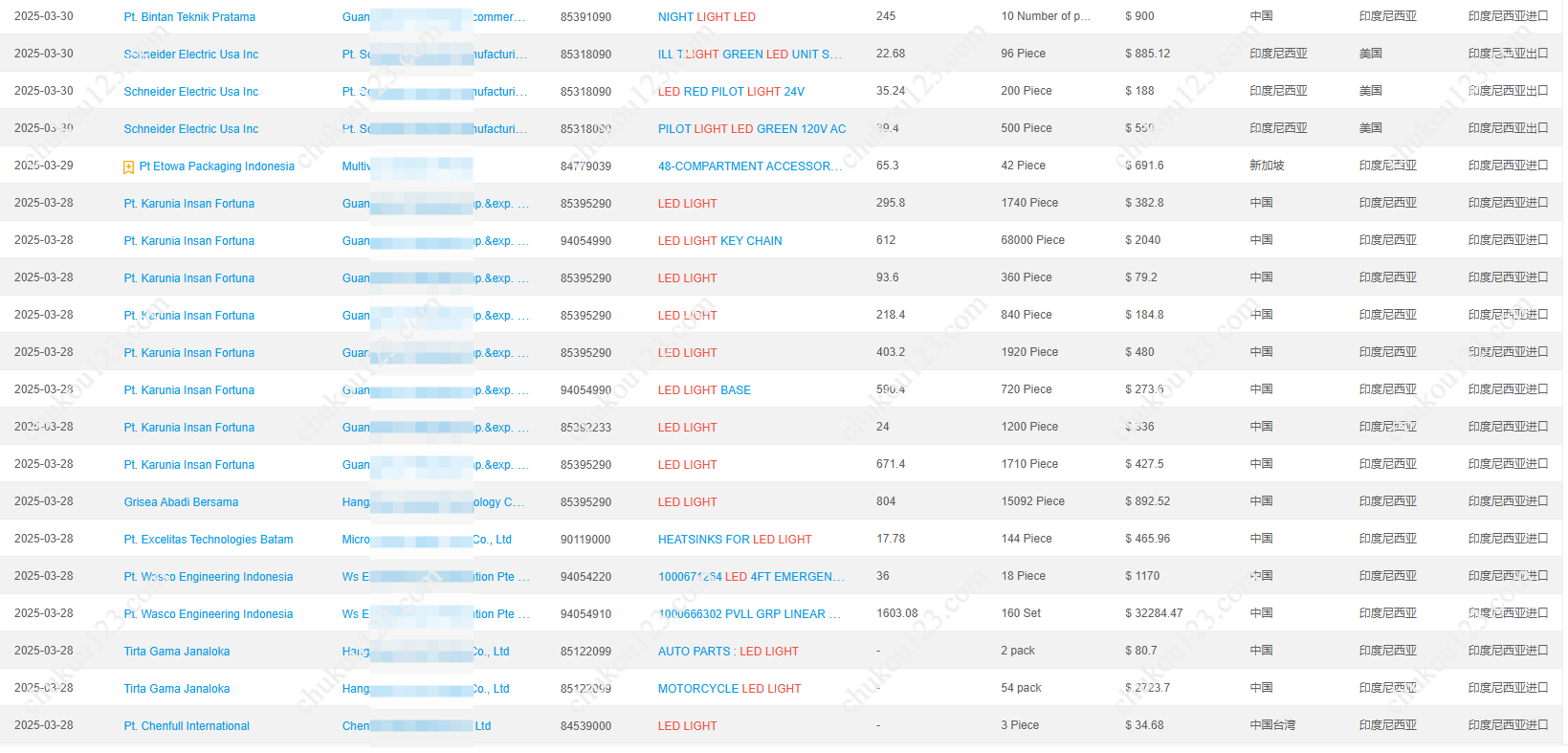Viewport: 1568px width, 753px height.
Task: Open PILOT LIGHT LED GREEN 120V AC product
Action: pos(752,129)
